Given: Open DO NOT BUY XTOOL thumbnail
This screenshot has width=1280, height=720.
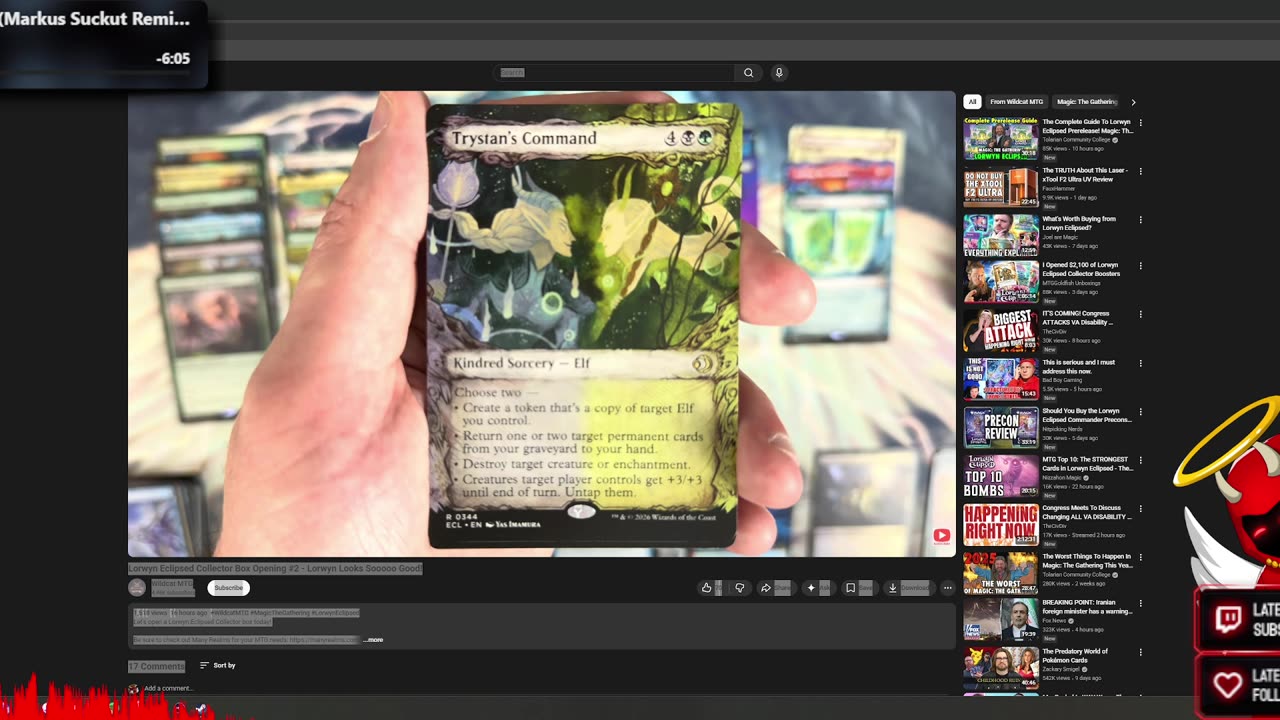Looking at the screenshot, I should 1001,187.
